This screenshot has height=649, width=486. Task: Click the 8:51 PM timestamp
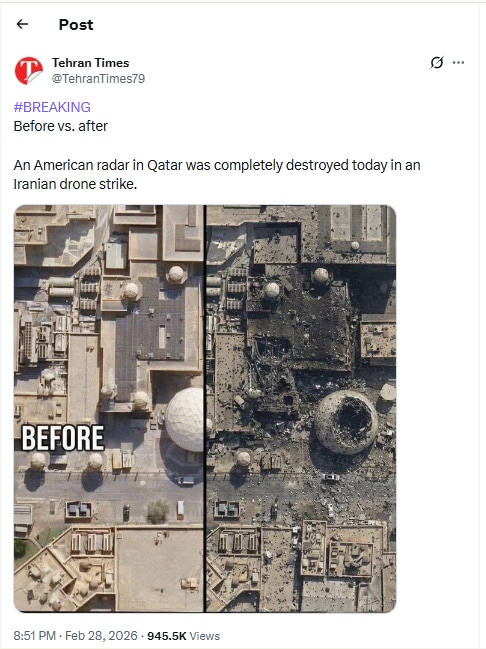(34, 635)
